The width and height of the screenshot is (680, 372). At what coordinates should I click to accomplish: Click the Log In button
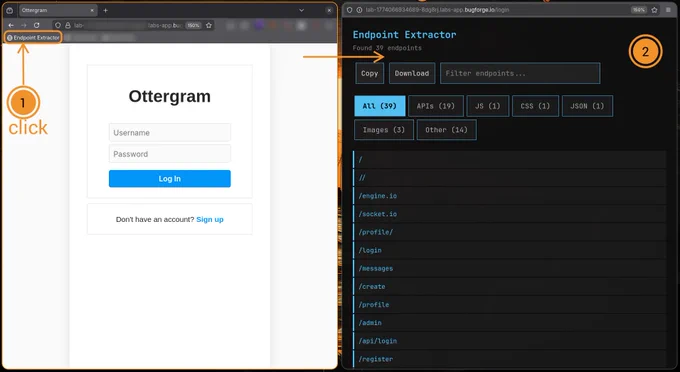(170, 179)
